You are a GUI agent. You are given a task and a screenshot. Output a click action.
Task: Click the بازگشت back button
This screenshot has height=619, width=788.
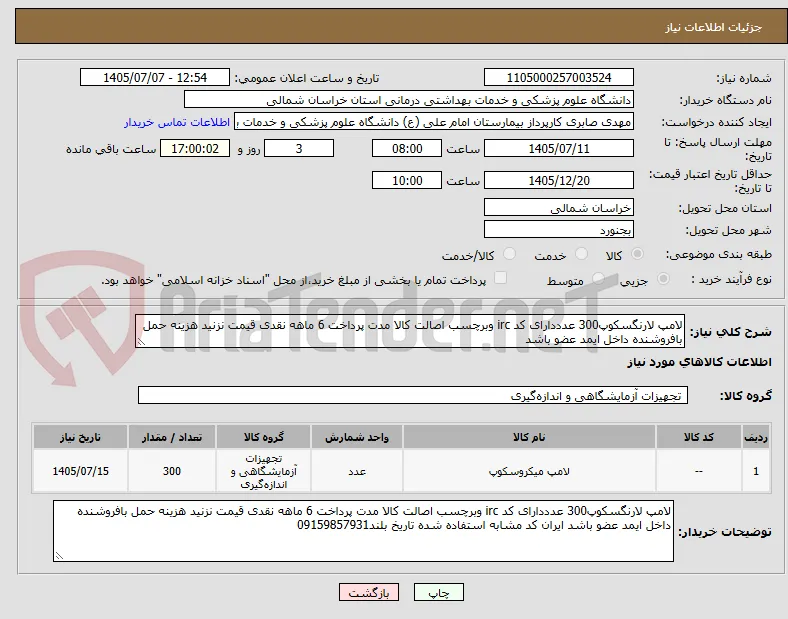pyautogui.click(x=369, y=593)
